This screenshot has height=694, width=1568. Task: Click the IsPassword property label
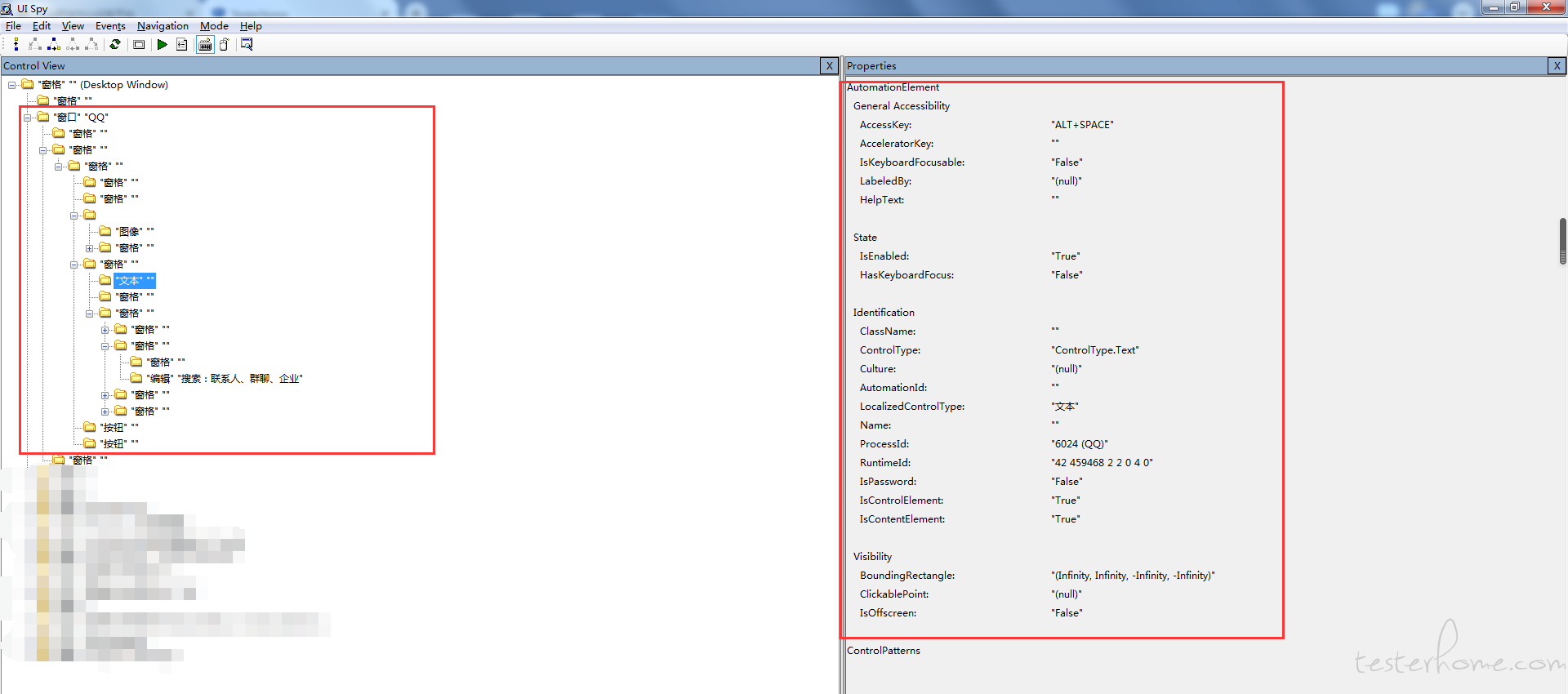coord(888,482)
